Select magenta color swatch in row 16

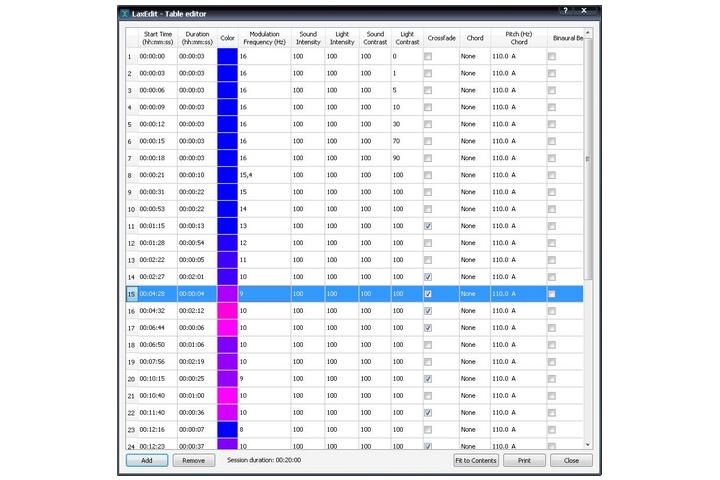click(227, 311)
